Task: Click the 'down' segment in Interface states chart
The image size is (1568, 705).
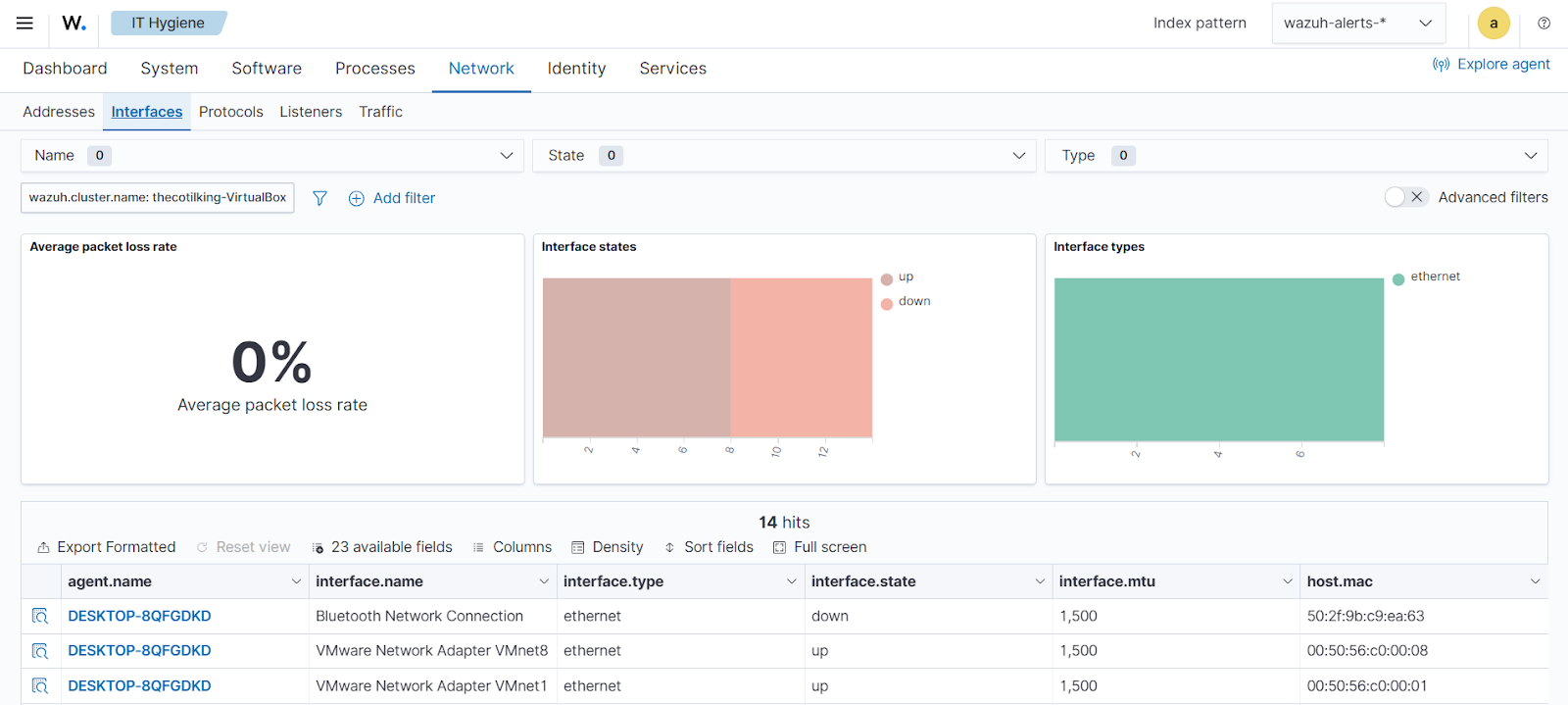Action: 802,357
